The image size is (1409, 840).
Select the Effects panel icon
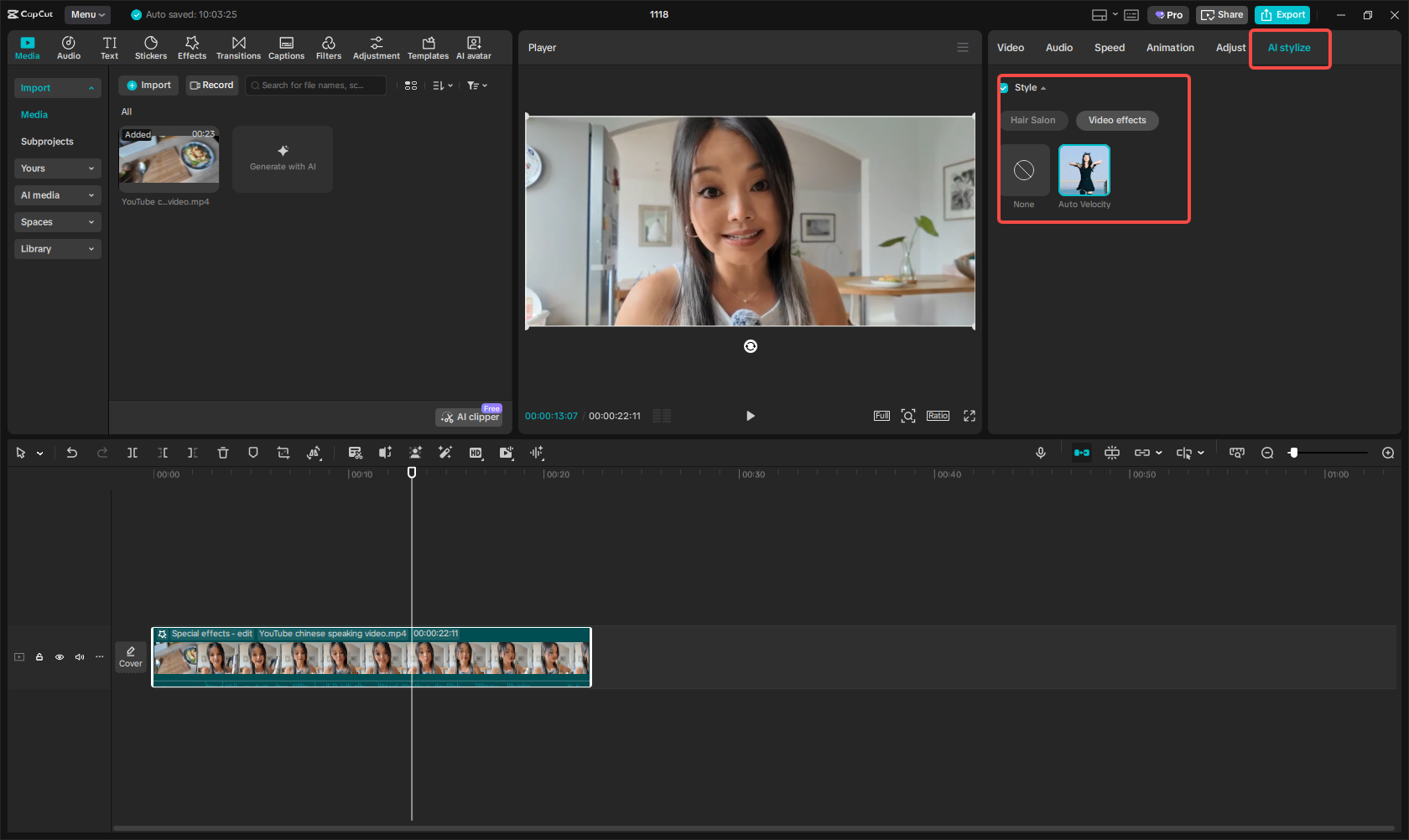(x=192, y=46)
